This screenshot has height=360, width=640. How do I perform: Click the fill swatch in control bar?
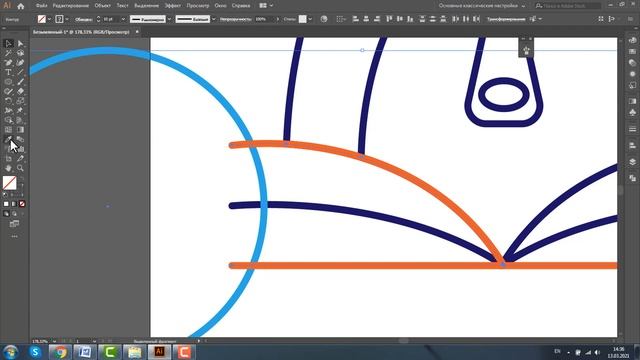point(41,19)
